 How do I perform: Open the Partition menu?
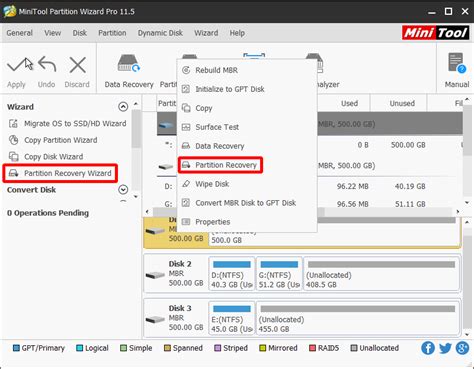(112, 33)
